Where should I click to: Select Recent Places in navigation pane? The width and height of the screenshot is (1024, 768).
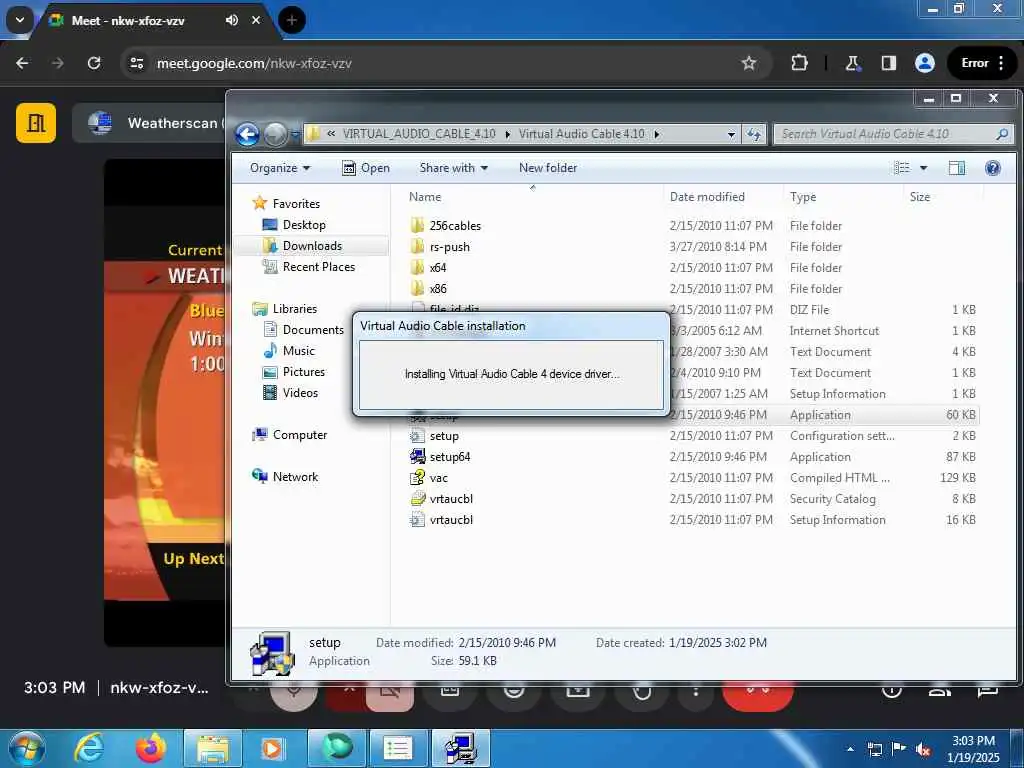(x=308, y=267)
